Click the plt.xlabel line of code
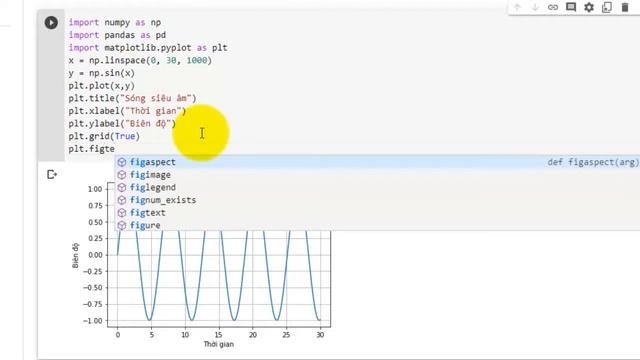 (127, 111)
